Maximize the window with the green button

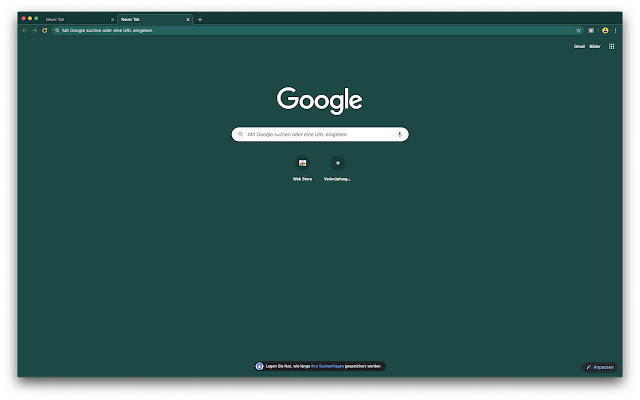[x=36, y=18]
